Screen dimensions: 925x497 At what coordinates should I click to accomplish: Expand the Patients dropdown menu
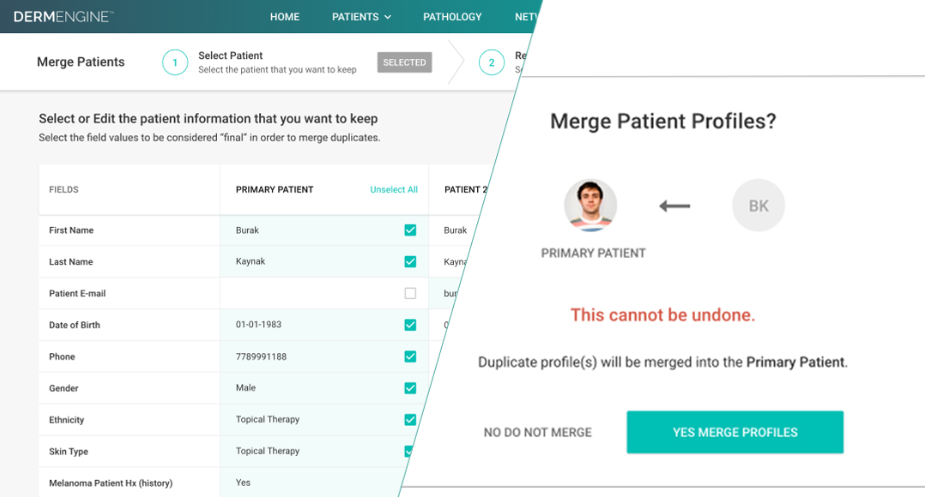point(361,17)
